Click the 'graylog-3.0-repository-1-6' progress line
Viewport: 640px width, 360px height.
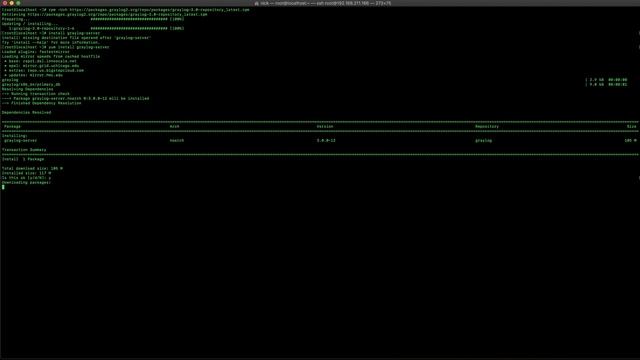[96, 28]
